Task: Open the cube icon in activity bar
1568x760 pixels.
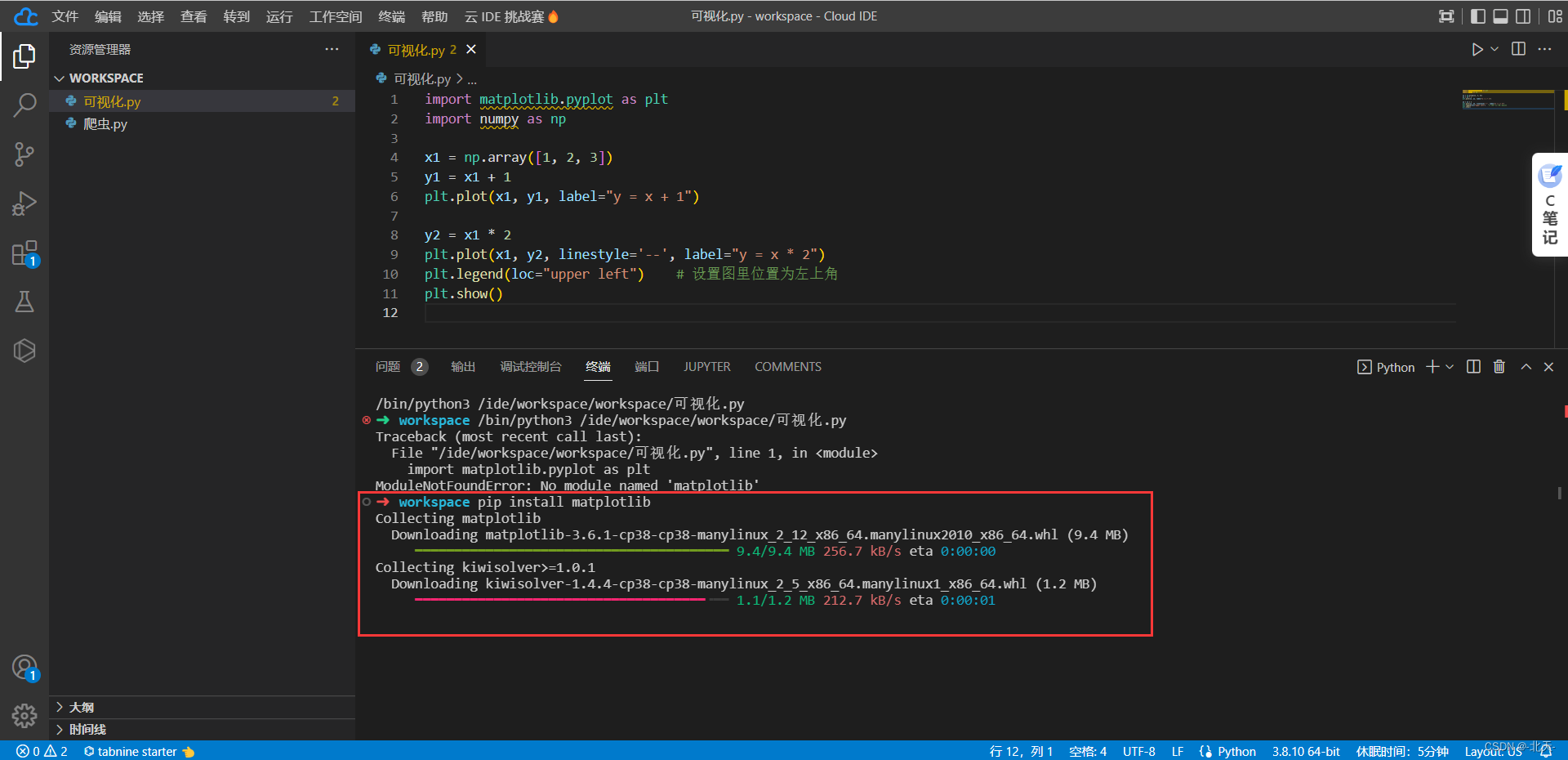Action: pos(24,351)
